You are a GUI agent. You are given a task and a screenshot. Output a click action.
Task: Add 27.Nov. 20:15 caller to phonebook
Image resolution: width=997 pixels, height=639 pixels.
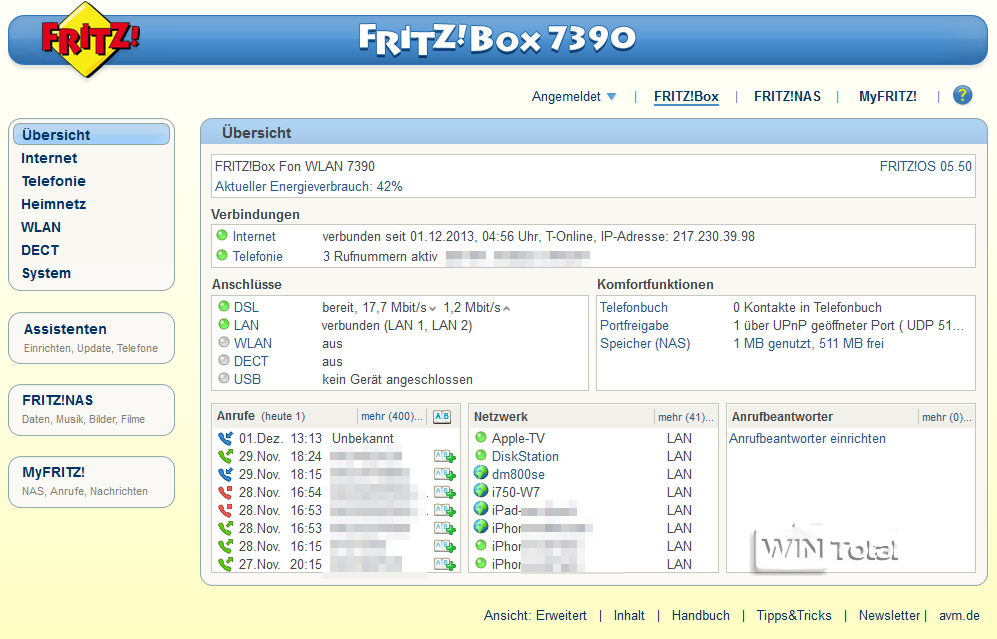[444, 564]
